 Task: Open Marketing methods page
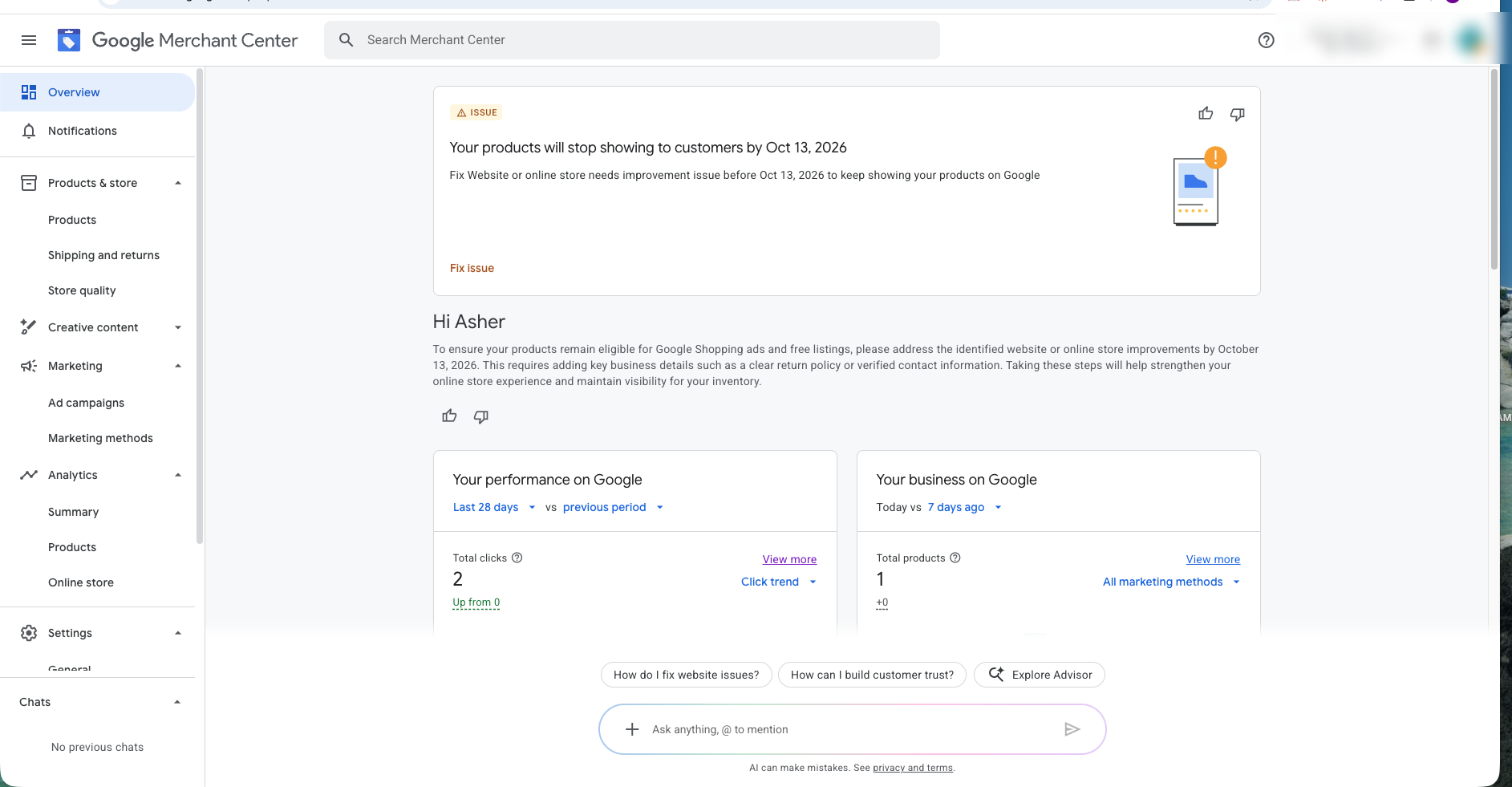click(x=100, y=438)
